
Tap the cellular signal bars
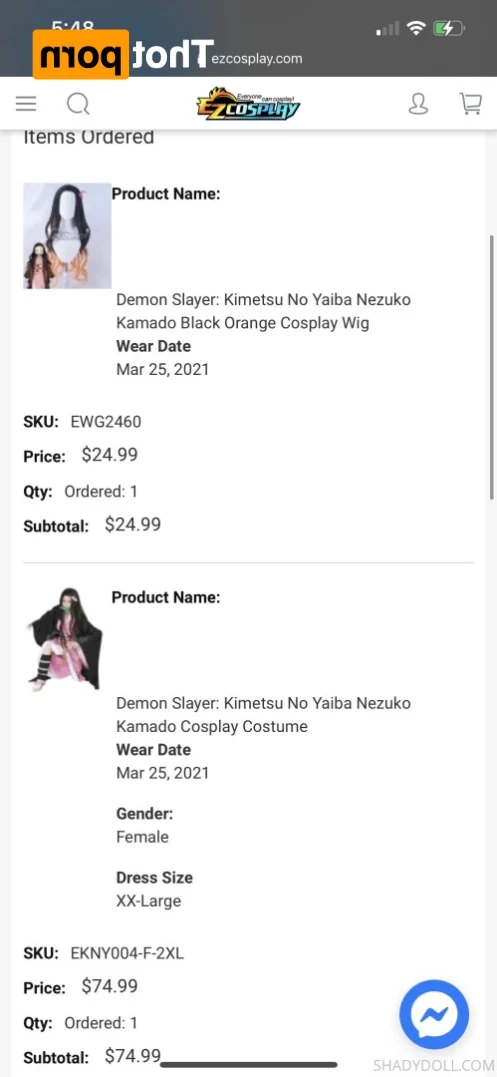[388, 29]
